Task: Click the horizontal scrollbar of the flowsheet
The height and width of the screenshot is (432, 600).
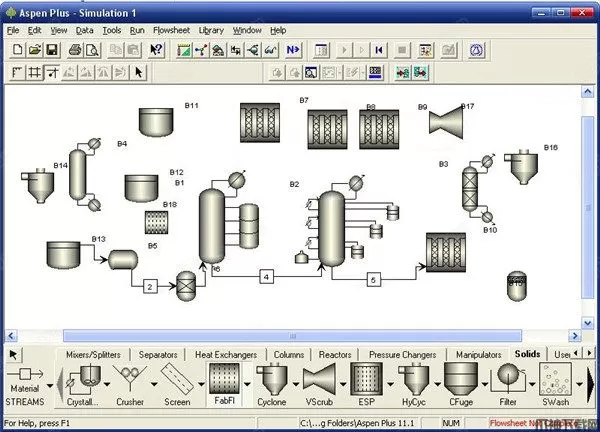Action: (300, 336)
